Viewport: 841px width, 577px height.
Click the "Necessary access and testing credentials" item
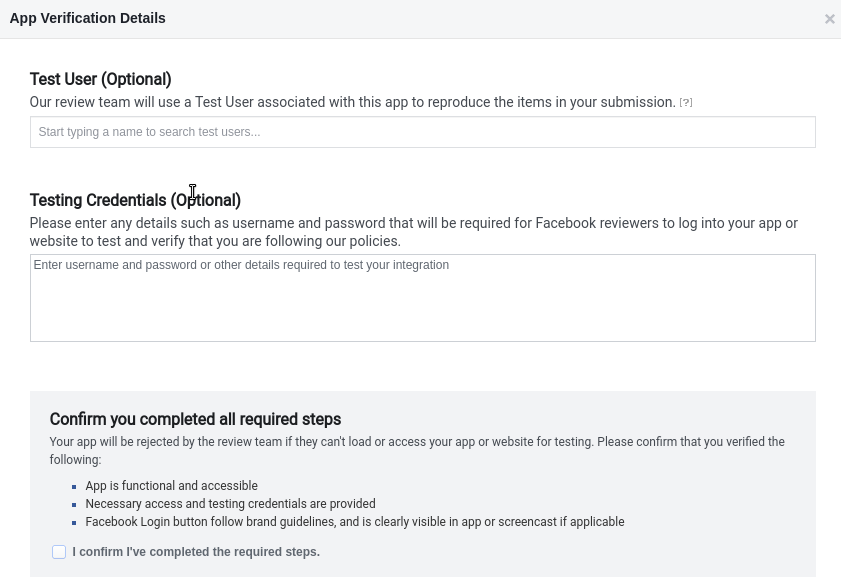click(x=231, y=504)
